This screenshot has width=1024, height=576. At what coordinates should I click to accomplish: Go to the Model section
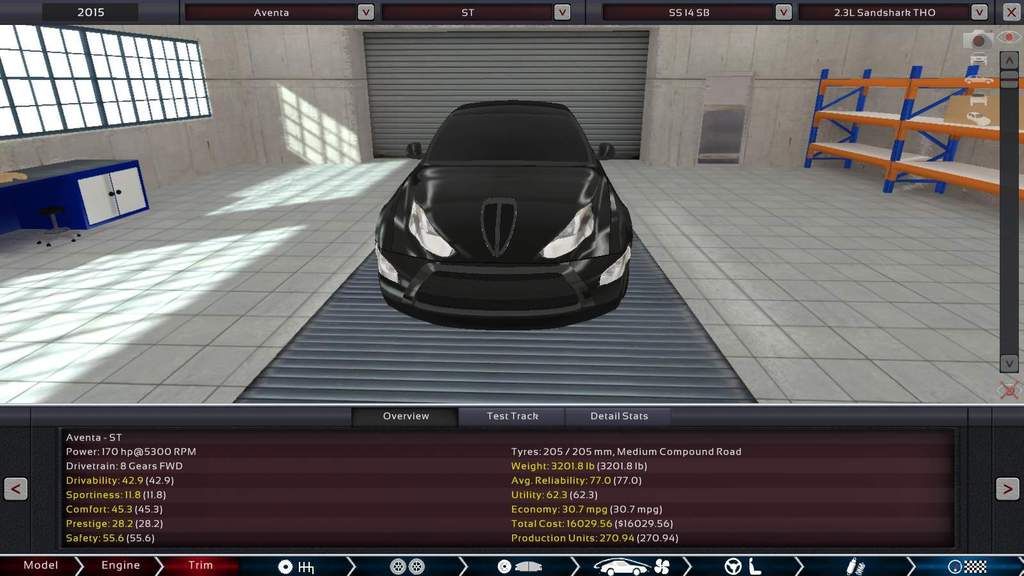pos(40,566)
